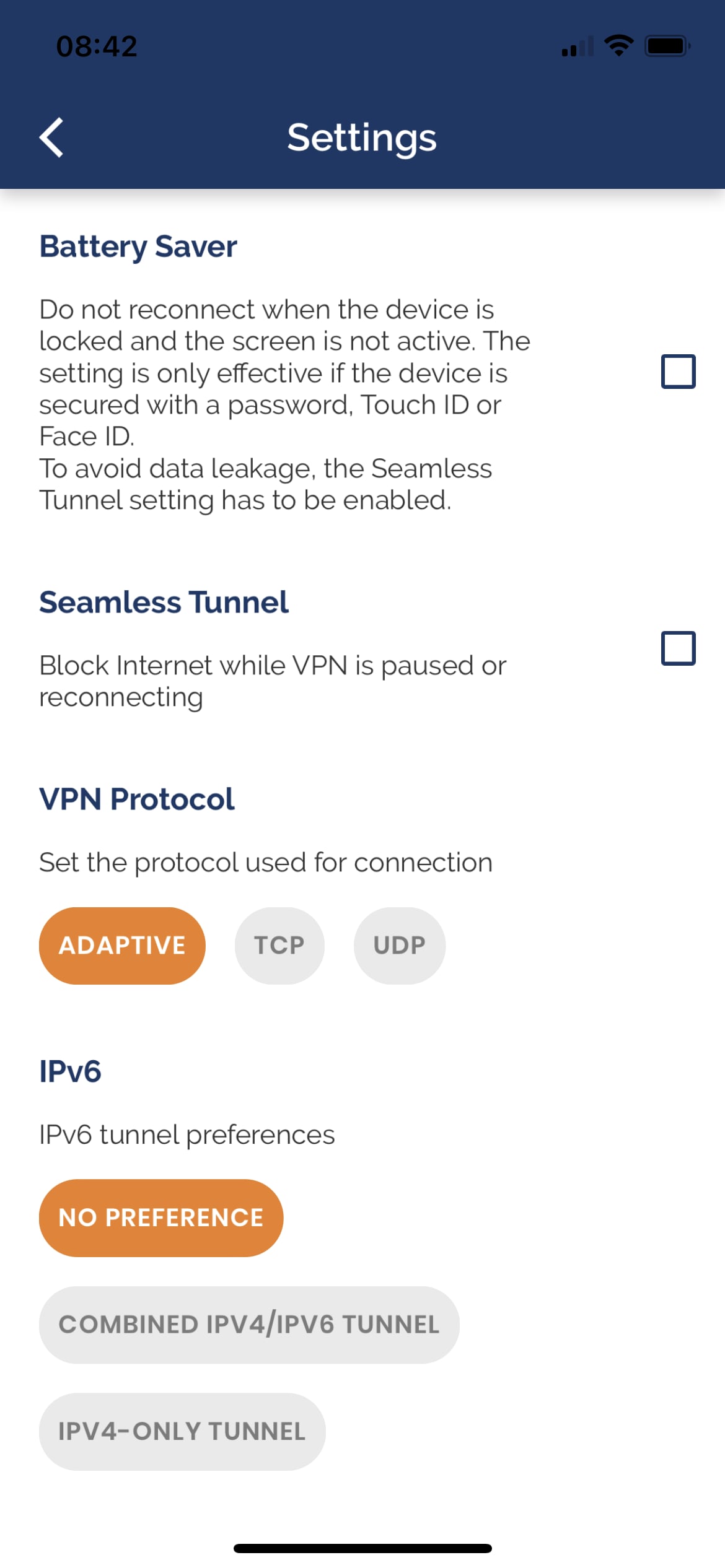The width and height of the screenshot is (725, 1568).
Task: Select NO PREFERENCE for IPv6
Action: 161,1218
